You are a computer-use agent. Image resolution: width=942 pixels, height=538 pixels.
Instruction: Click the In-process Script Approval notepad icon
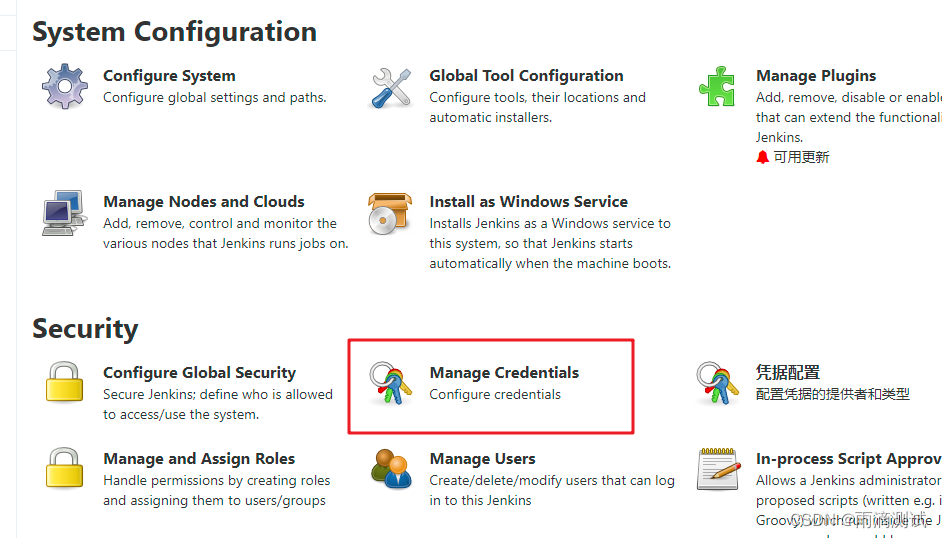(x=719, y=469)
